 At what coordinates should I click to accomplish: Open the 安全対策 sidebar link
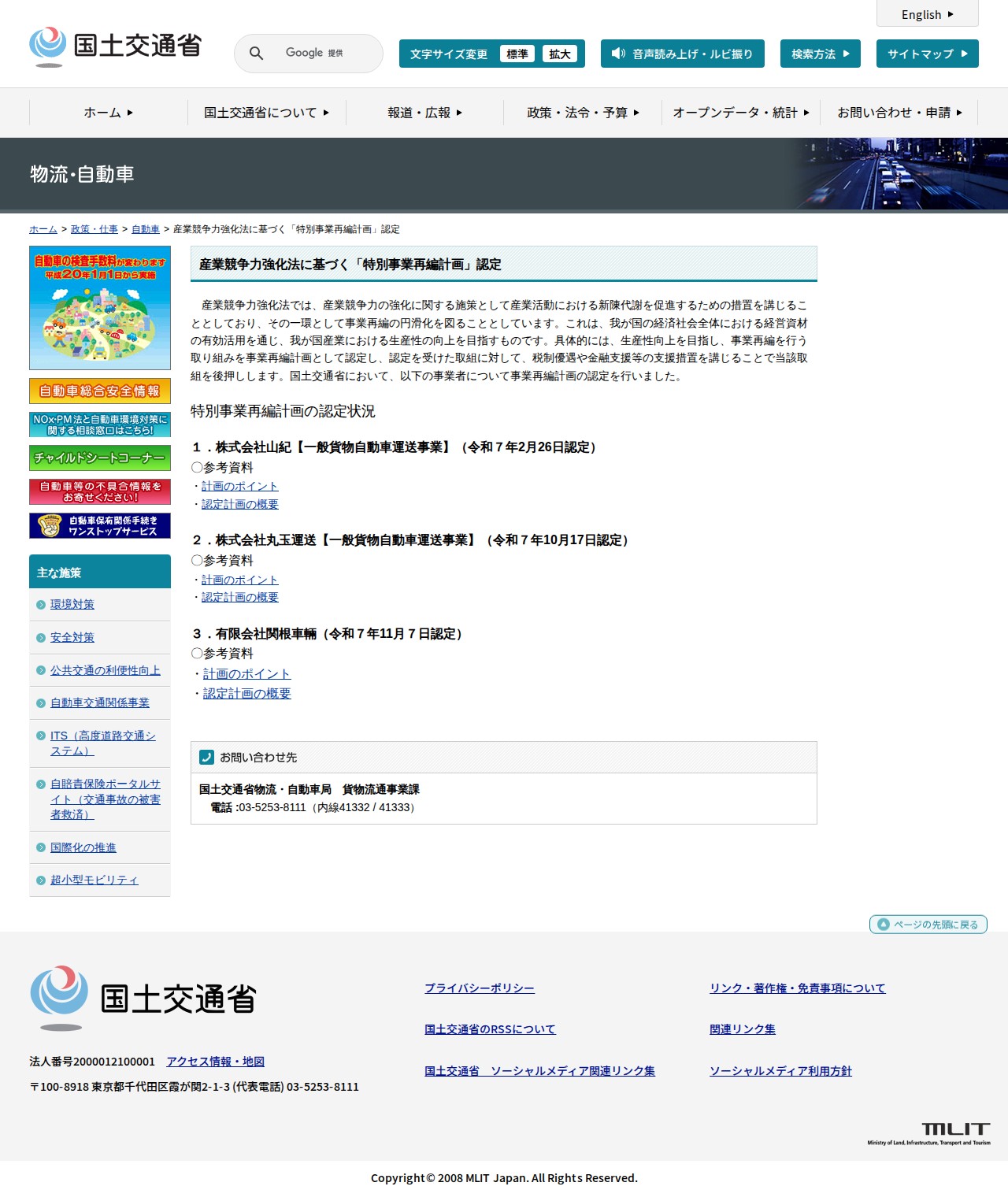click(x=72, y=637)
